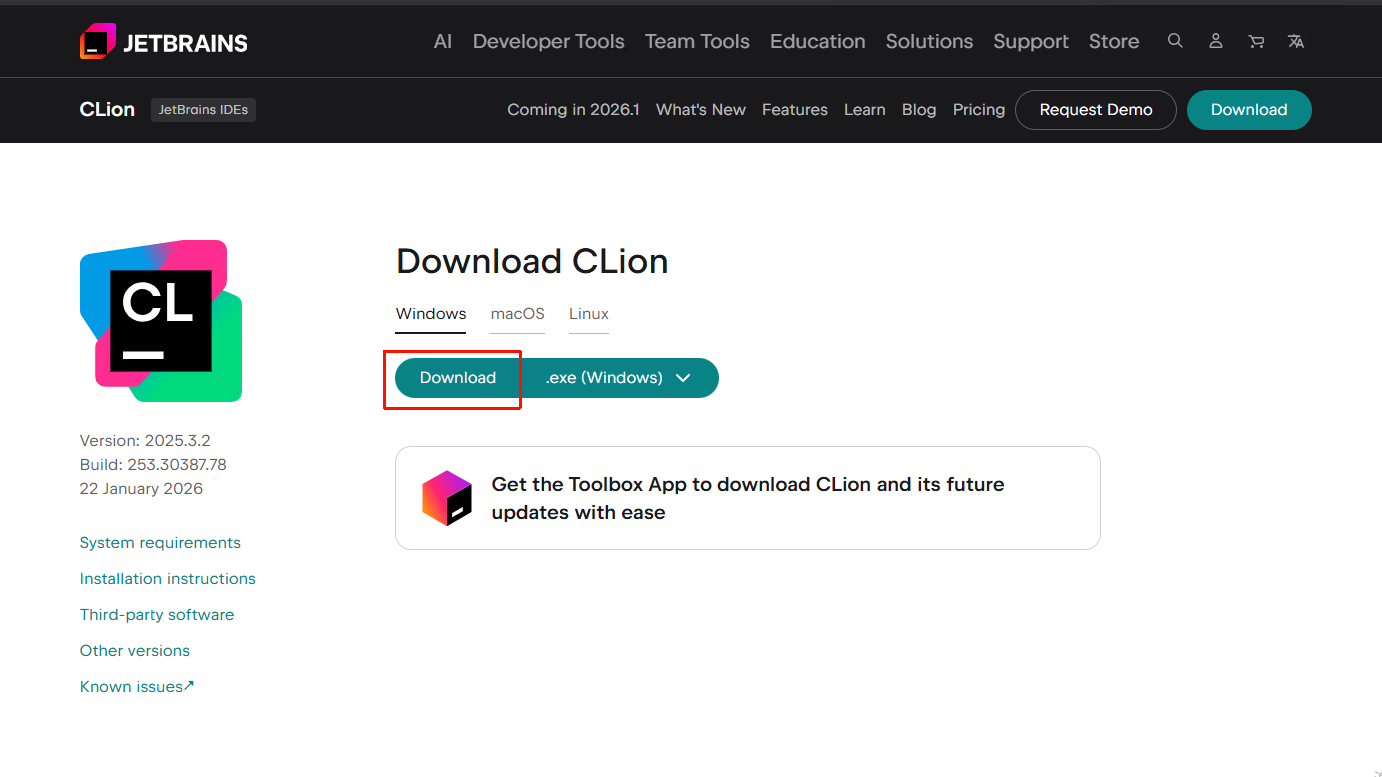1382x777 pixels.
Task: Open the Known issues external link
Action: (137, 687)
